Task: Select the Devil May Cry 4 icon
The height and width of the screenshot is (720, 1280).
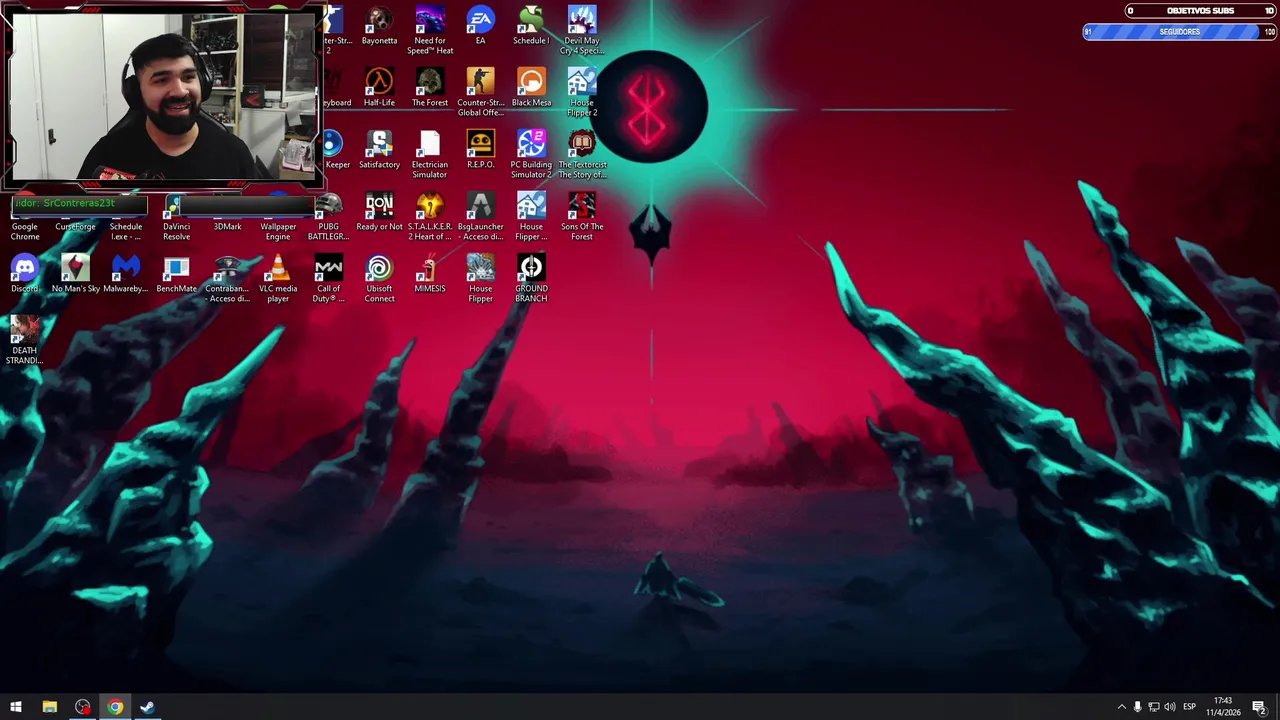Action: (x=581, y=30)
